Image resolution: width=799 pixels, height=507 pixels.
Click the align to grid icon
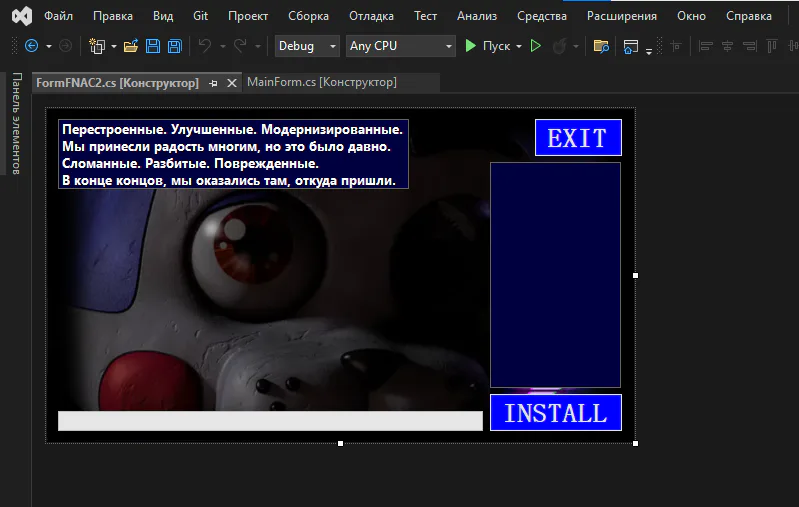click(x=676, y=46)
